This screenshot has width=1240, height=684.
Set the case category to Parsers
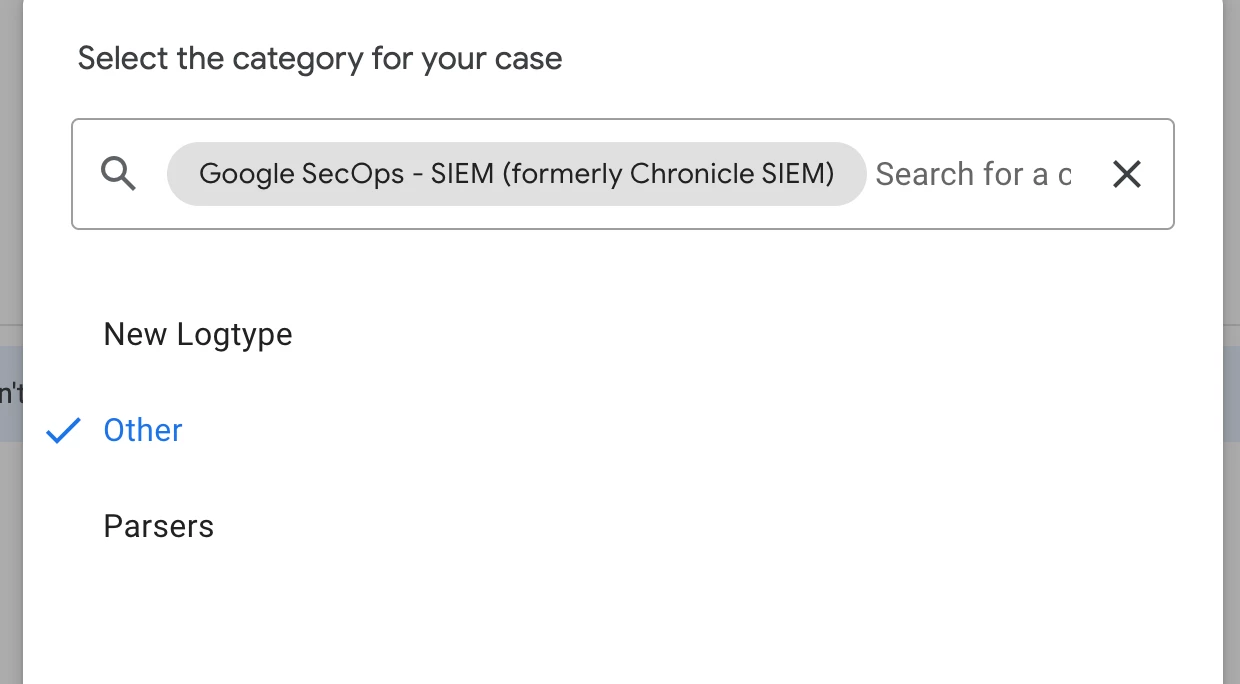[x=159, y=526]
